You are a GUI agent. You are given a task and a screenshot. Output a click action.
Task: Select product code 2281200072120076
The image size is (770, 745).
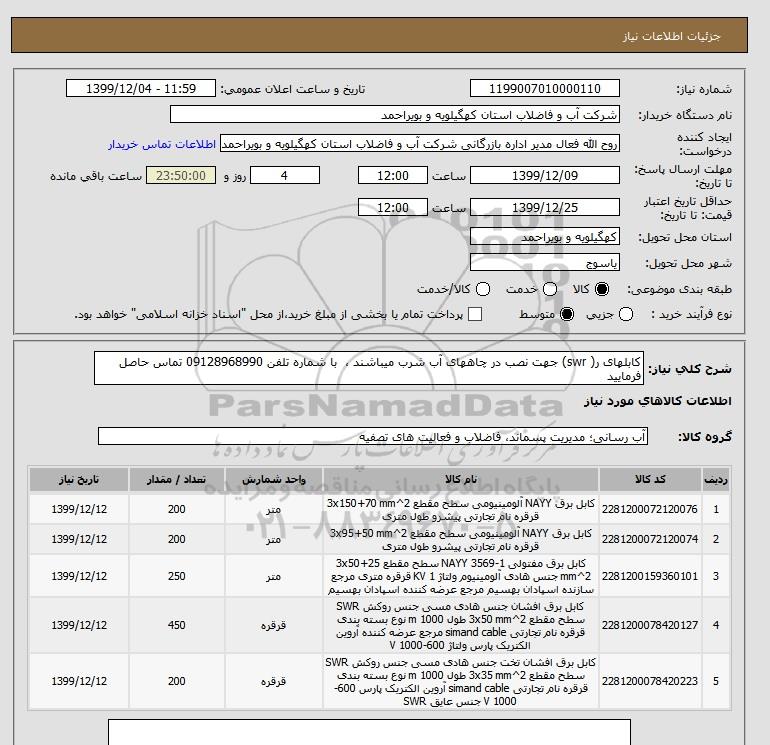point(650,509)
